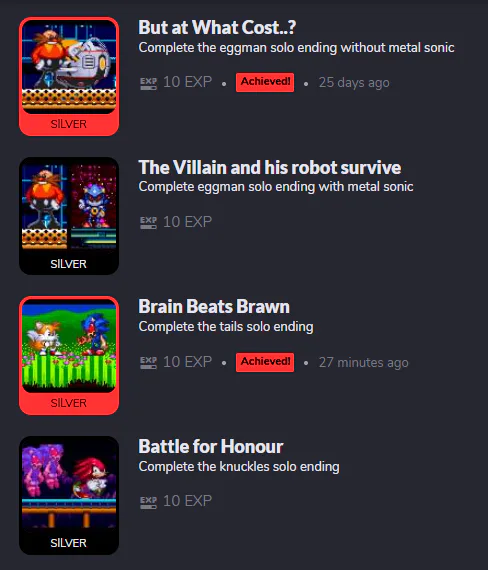Open the 'Brain Beats Brawn' trophy title

(214, 307)
